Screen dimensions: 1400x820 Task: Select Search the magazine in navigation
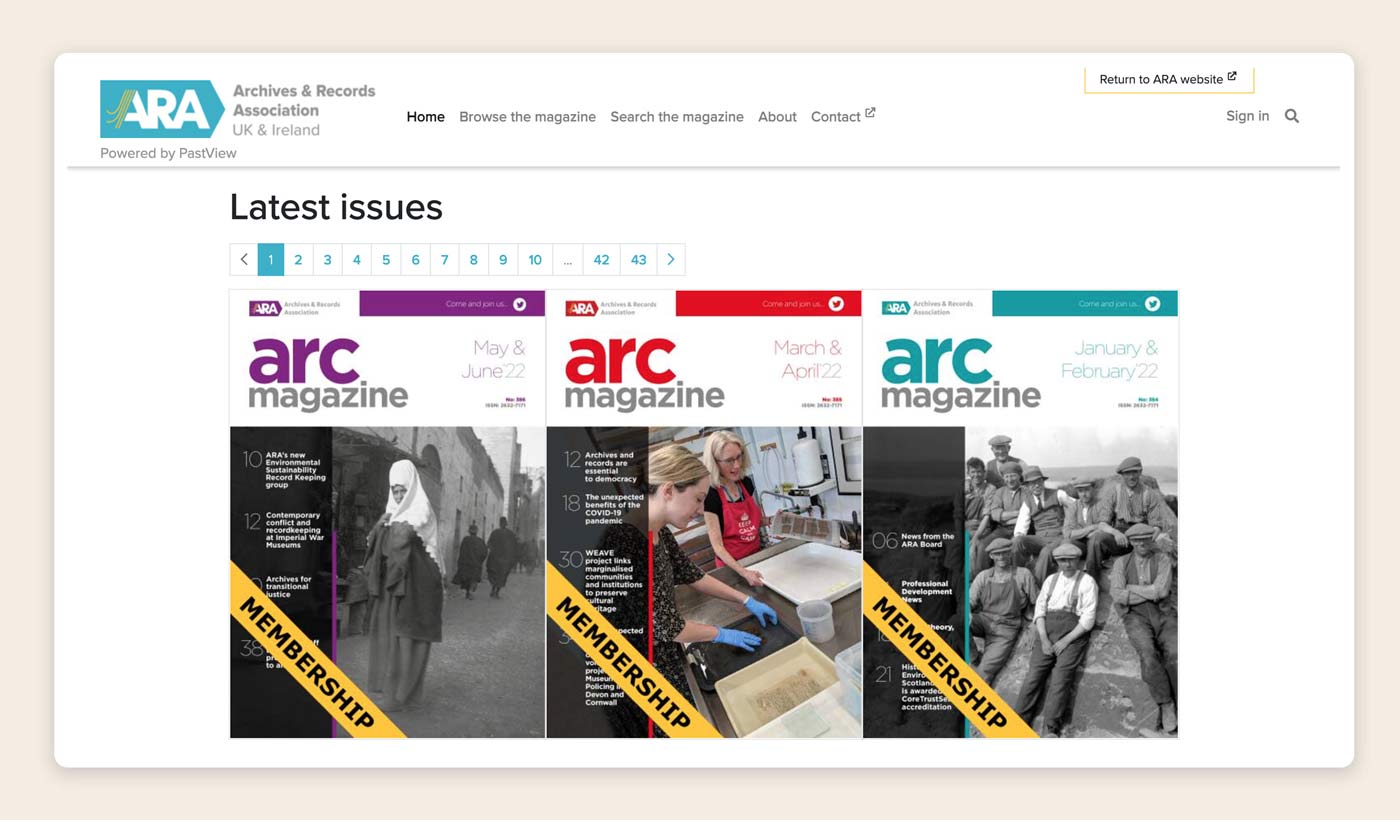tap(677, 117)
